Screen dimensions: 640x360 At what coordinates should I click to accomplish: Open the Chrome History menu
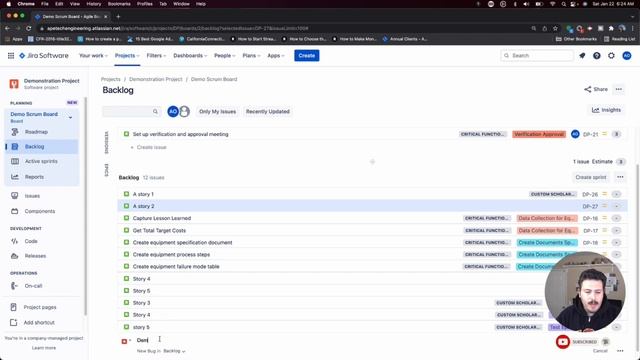pos(93,4)
